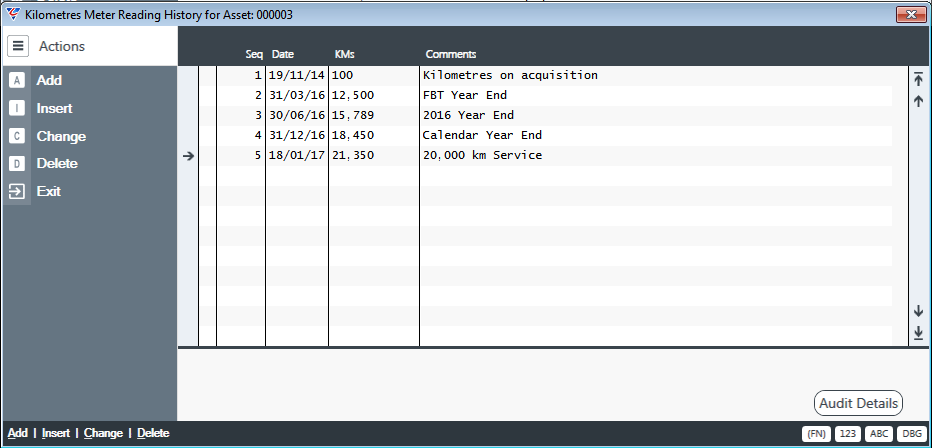The width and height of the screenshot is (932, 448).
Task: Select row 'Calendar Year End'
Action: (545, 135)
